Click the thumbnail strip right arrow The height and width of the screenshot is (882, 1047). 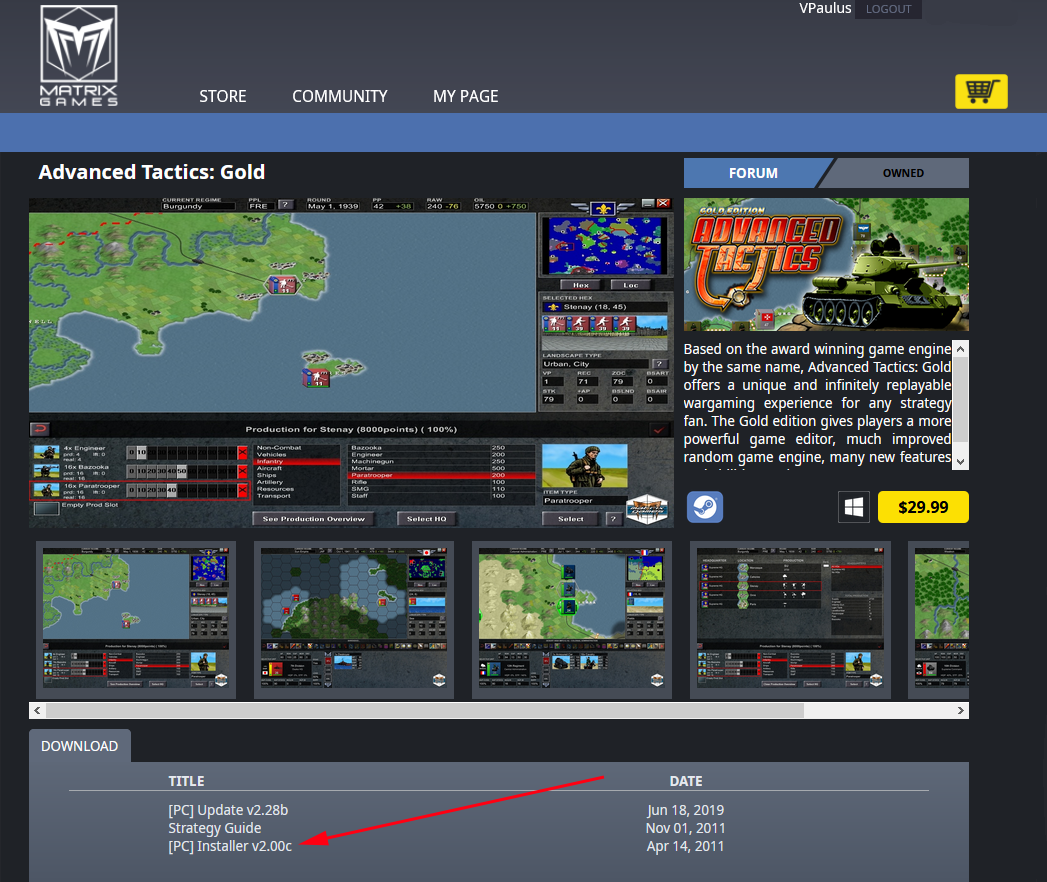961,710
